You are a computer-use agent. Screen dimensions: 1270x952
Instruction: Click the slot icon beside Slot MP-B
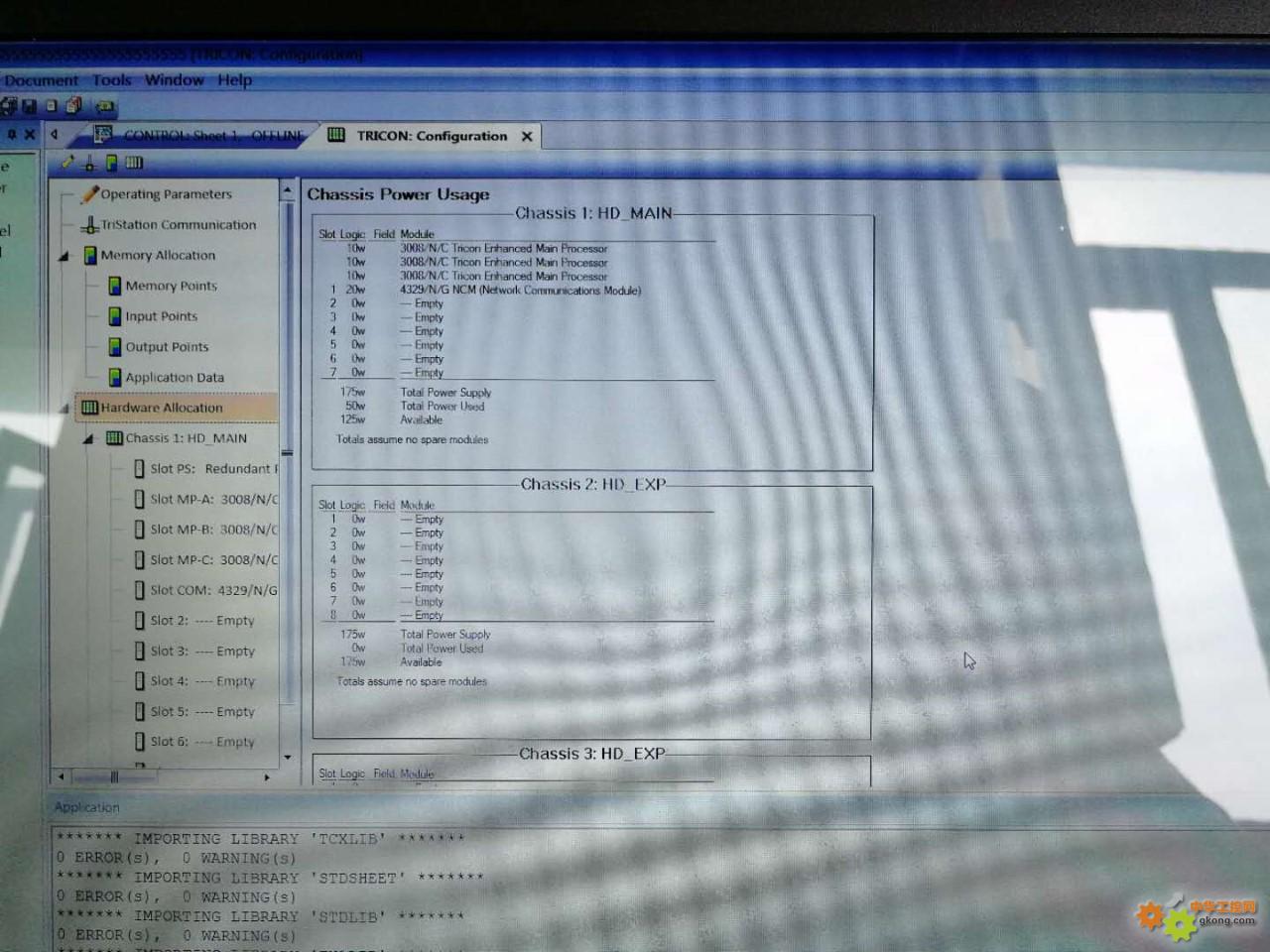(x=140, y=530)
